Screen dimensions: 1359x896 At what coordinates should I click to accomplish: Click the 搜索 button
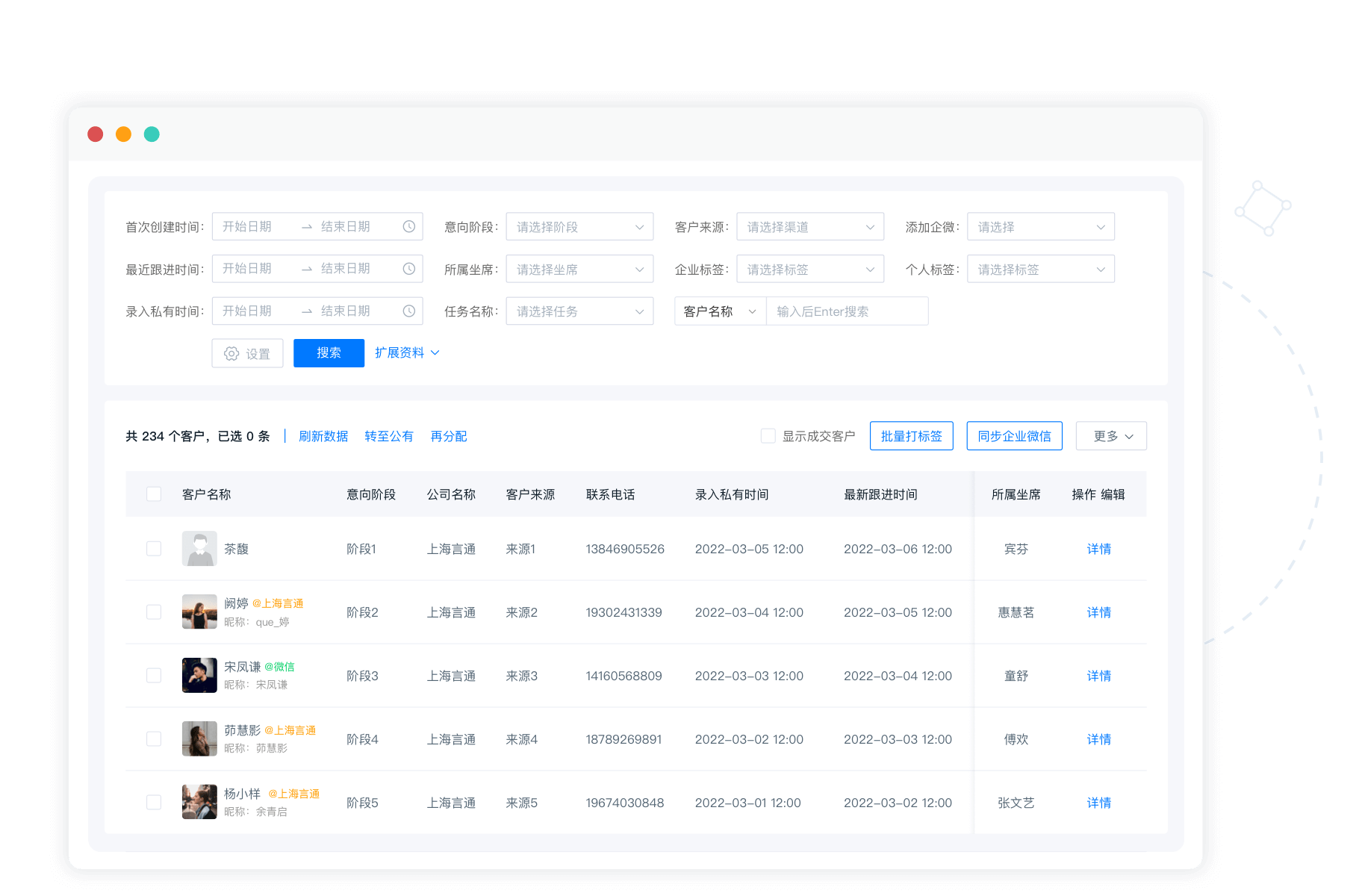pyautogui.click(x=329, y=353)
